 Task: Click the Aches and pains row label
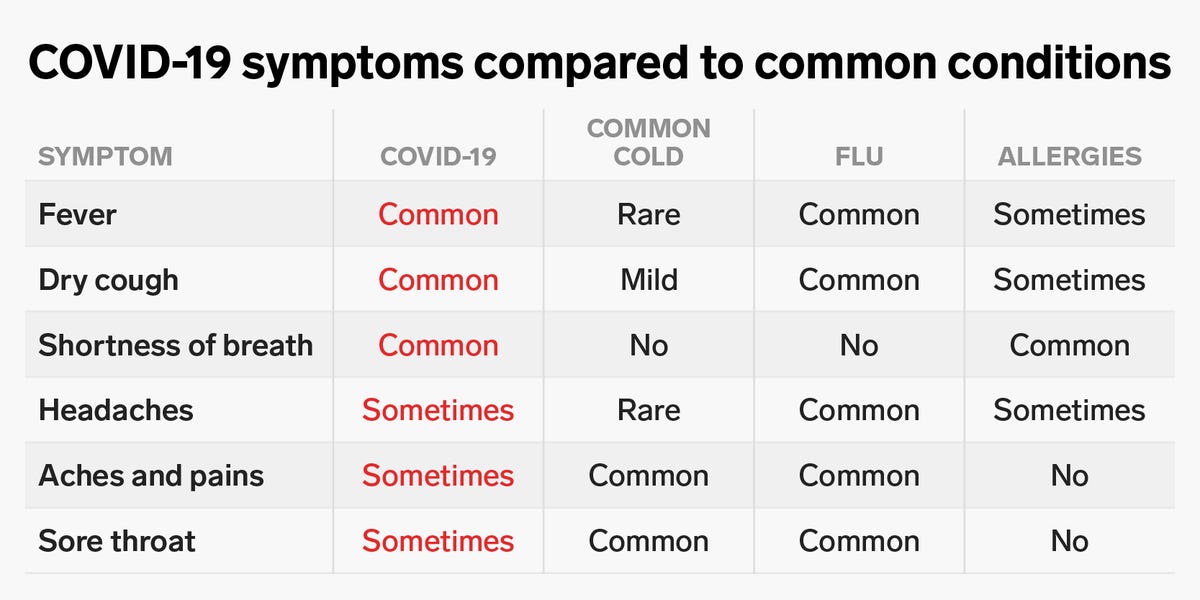pos(151,476)
